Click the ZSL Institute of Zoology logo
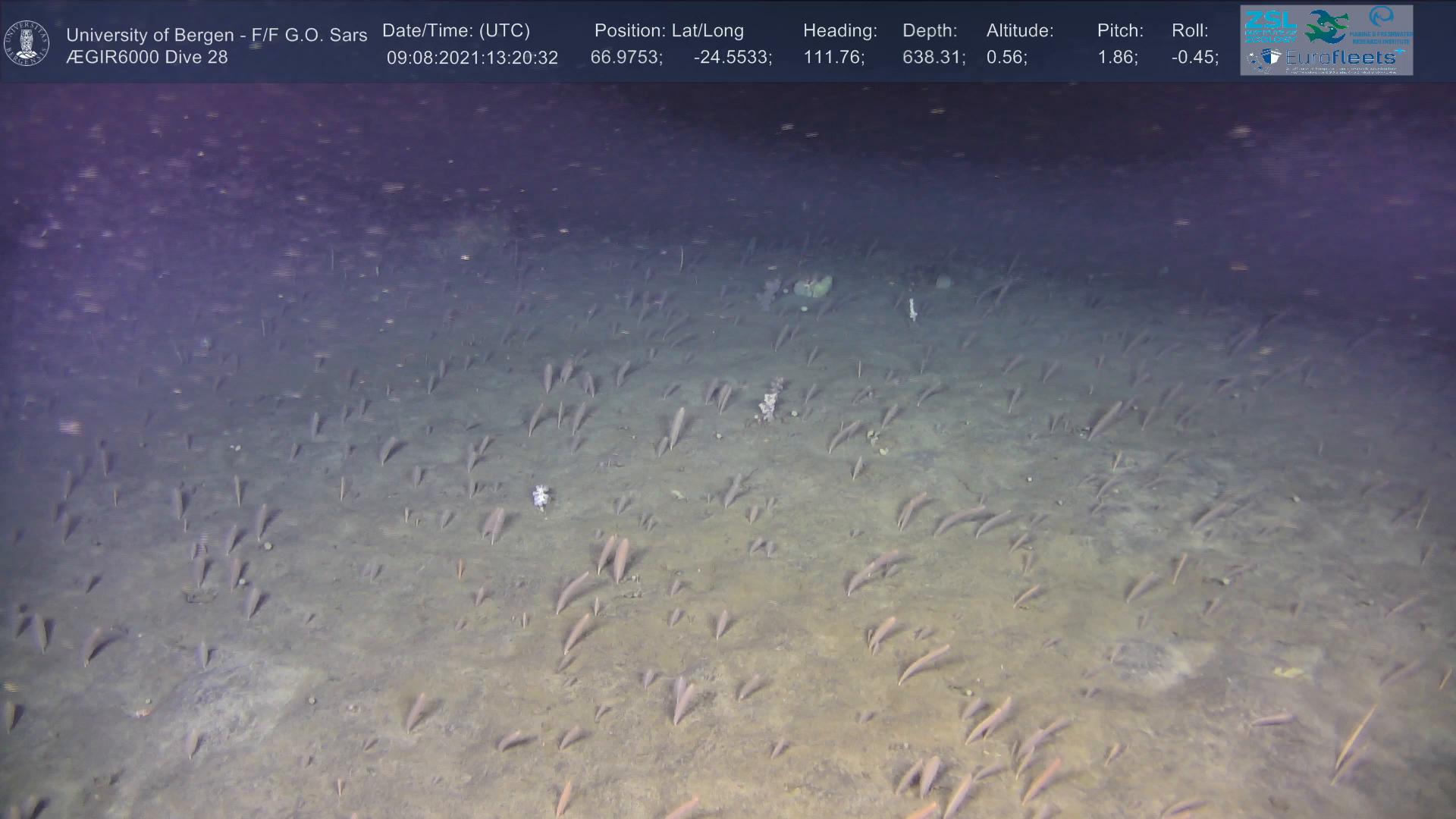 point(1270,27)
